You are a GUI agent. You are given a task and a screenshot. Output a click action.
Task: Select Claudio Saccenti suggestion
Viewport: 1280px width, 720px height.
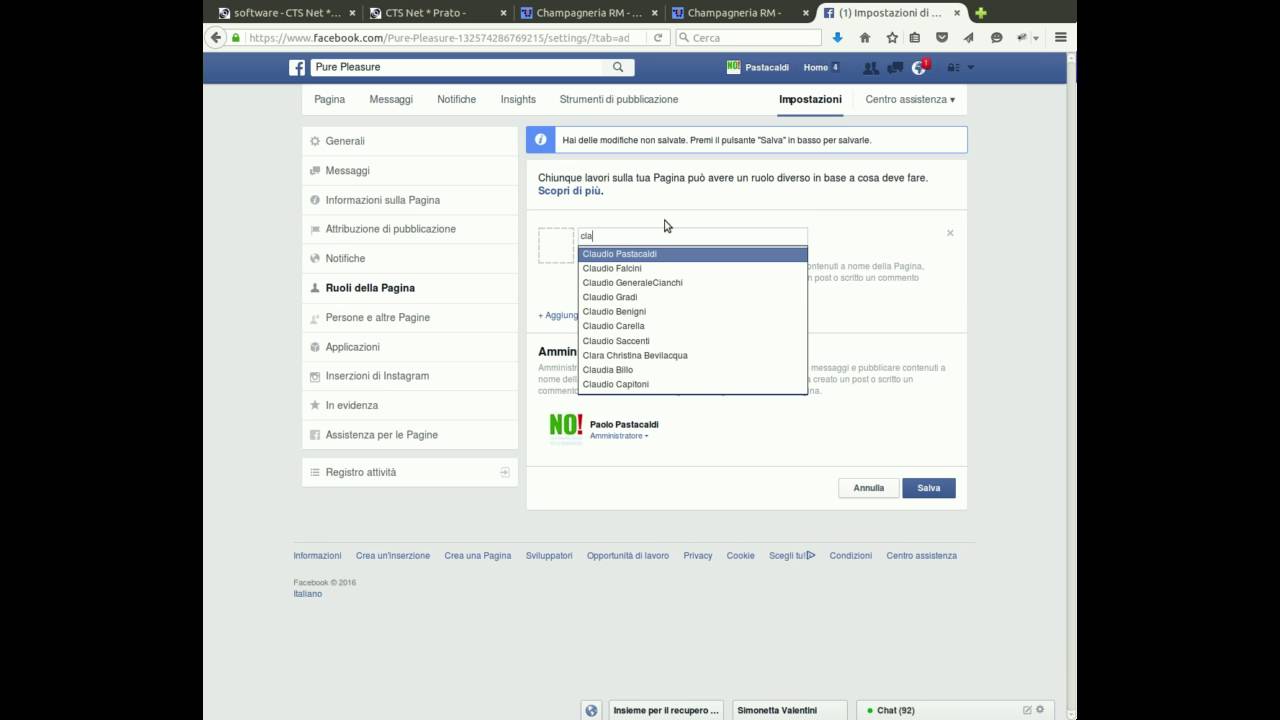pos(693,341)
